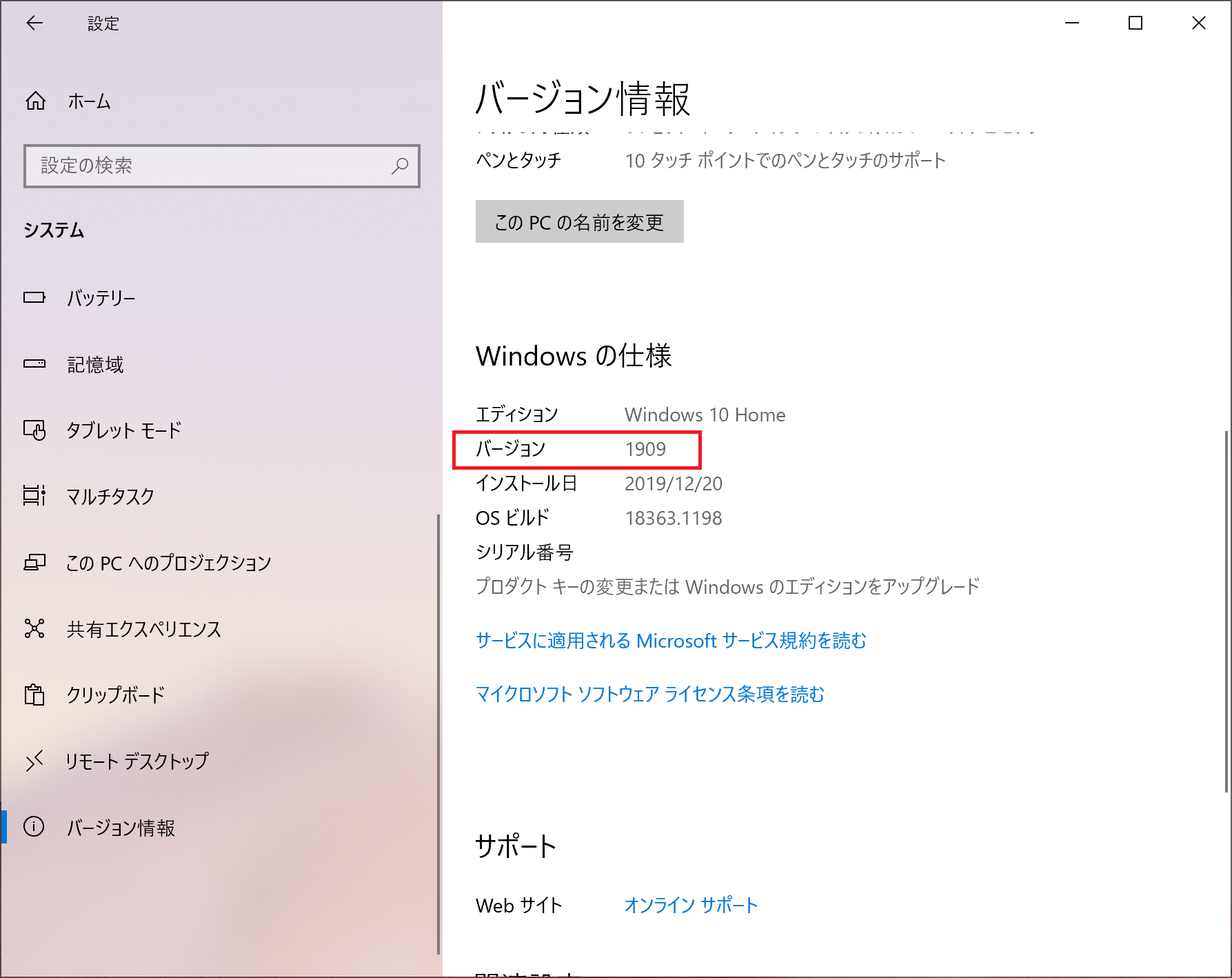The image size is (1232, 978).
Task: Open the ソフトウェア ライセンス条項 link
Action: [650, 695]
